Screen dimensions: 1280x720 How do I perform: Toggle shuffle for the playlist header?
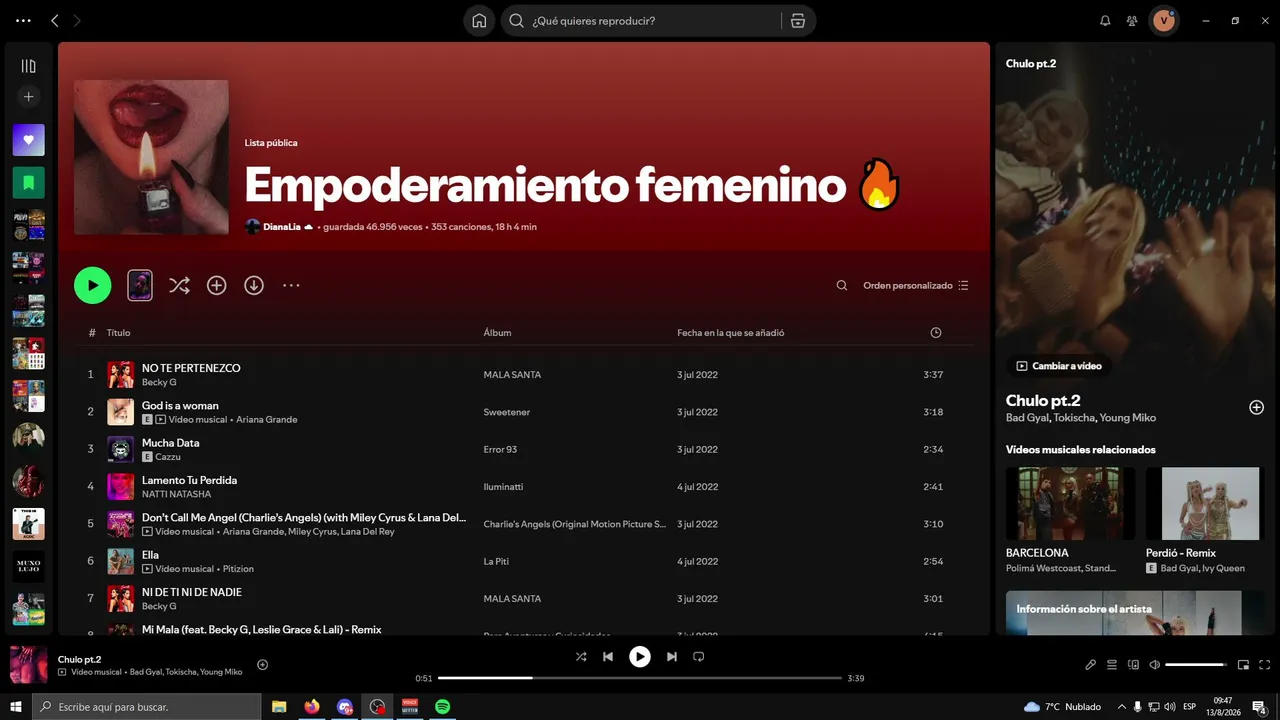click(179, 286)
